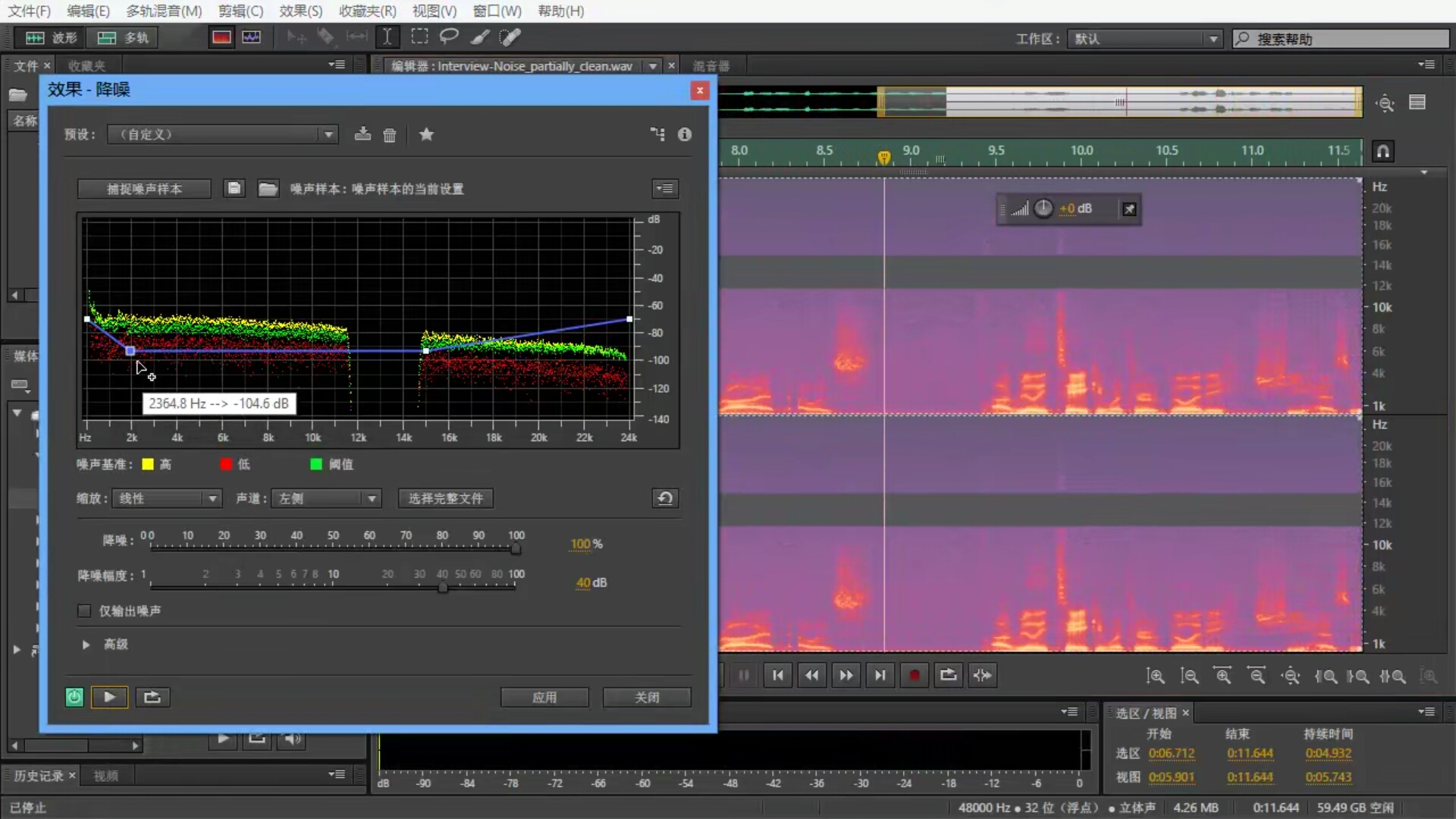Switch to Favorites panel tab
The image size is (1456, 819).
click(86, 66)
